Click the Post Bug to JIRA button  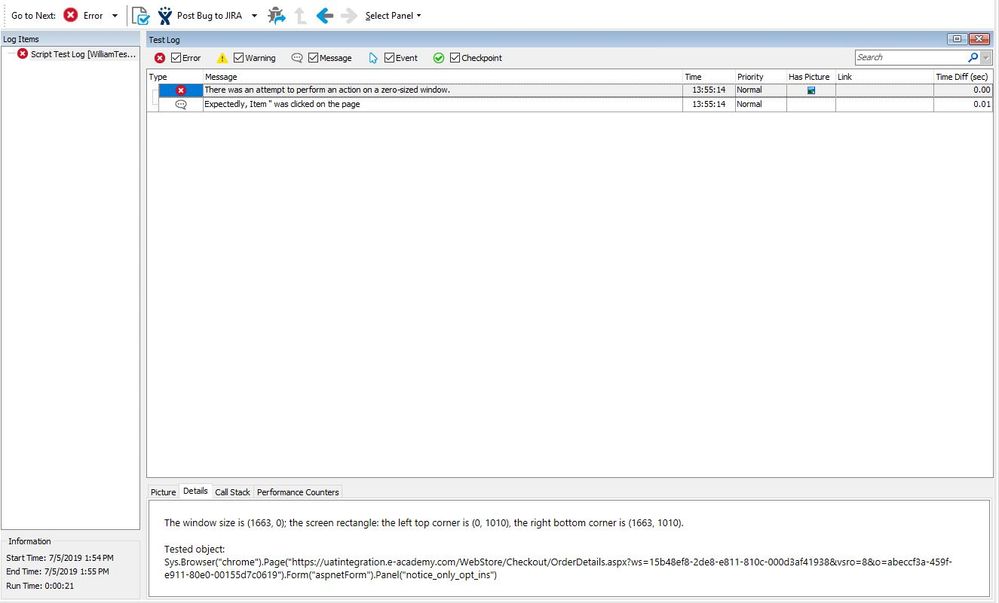point(199,15)
